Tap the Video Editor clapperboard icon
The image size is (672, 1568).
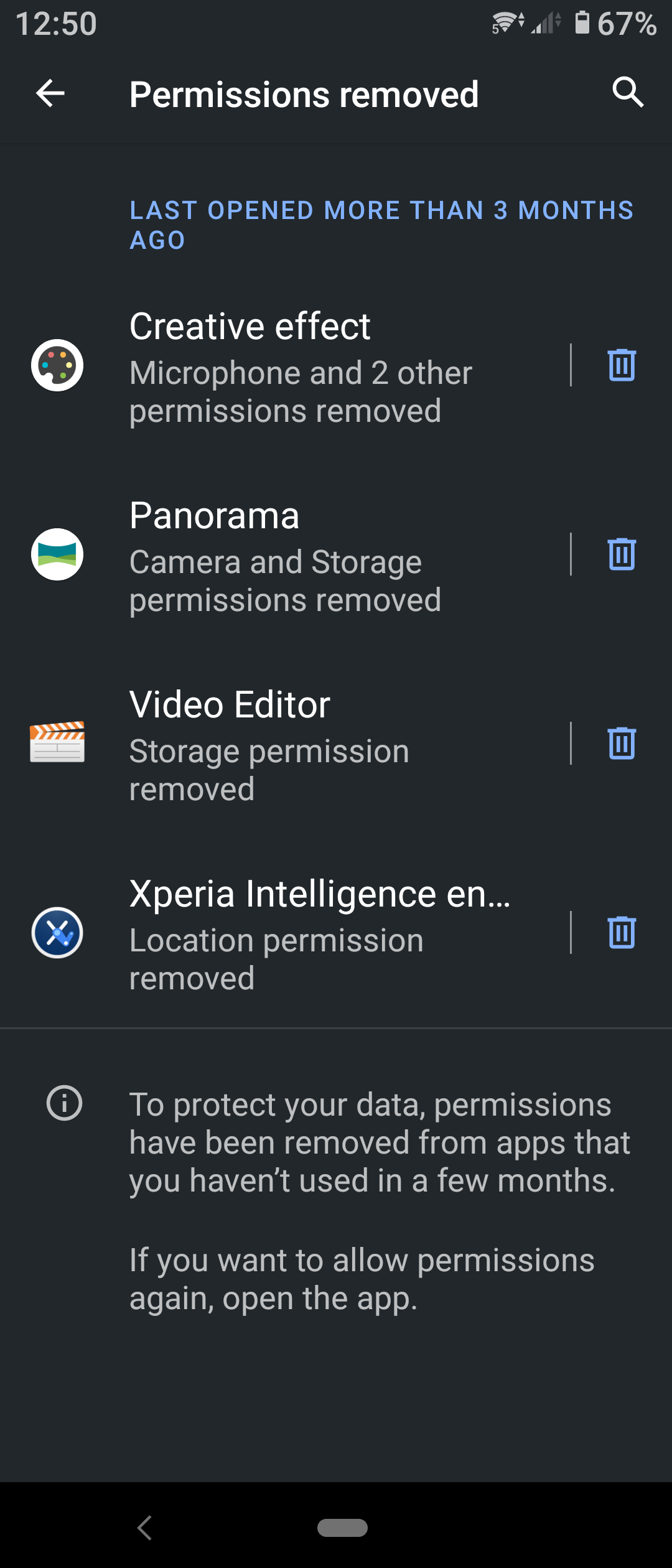57,742
